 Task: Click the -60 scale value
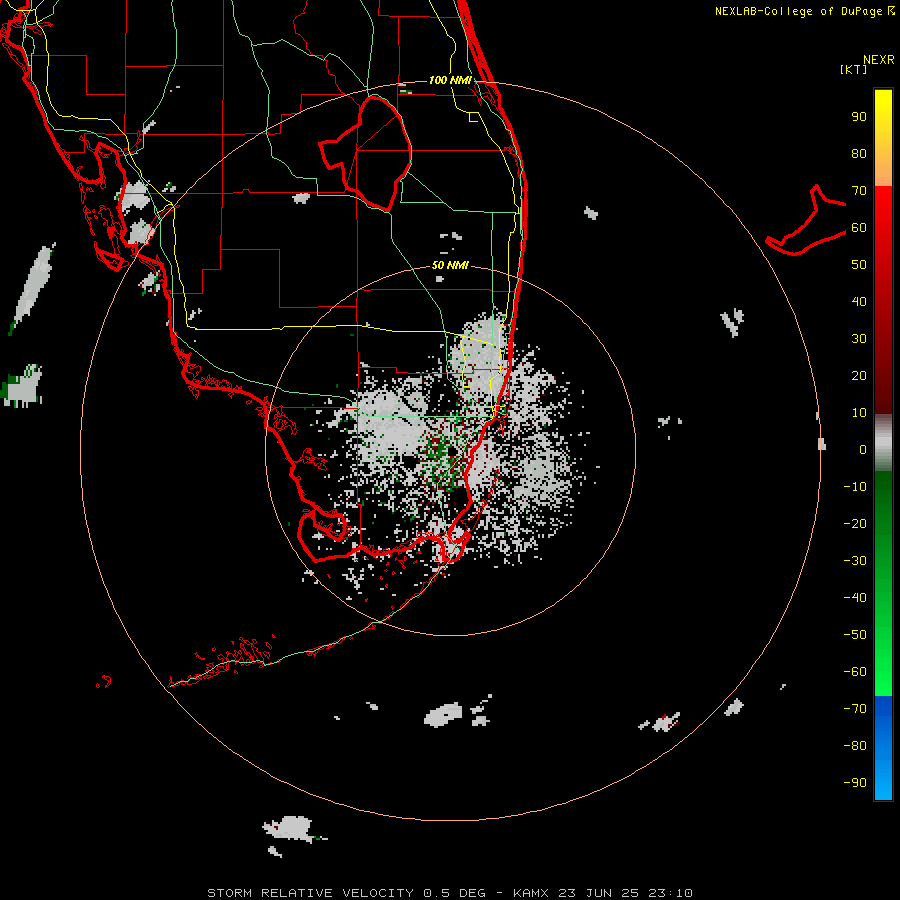(855, 672)
